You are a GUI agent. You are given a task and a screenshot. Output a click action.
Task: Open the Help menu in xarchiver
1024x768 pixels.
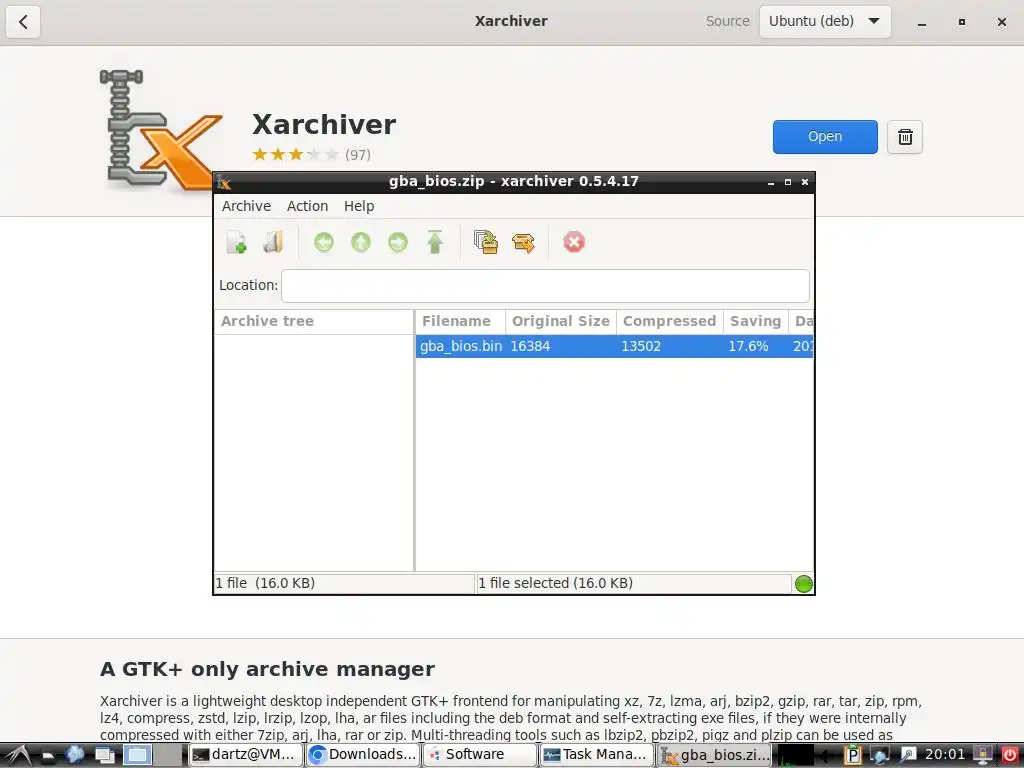[x=359, y=206]
